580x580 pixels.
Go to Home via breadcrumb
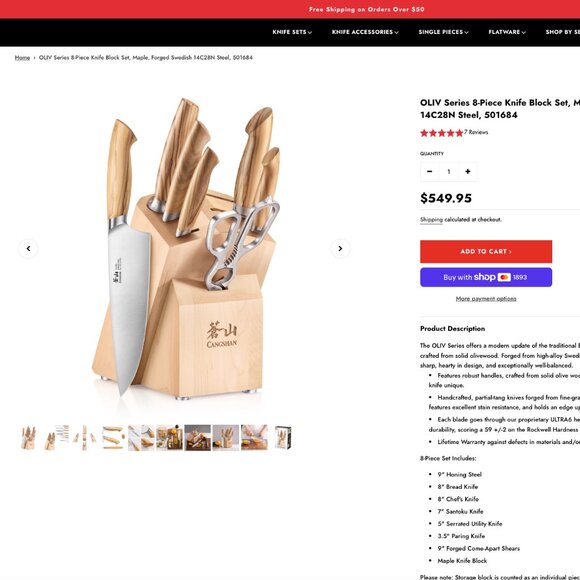[22, 58]
